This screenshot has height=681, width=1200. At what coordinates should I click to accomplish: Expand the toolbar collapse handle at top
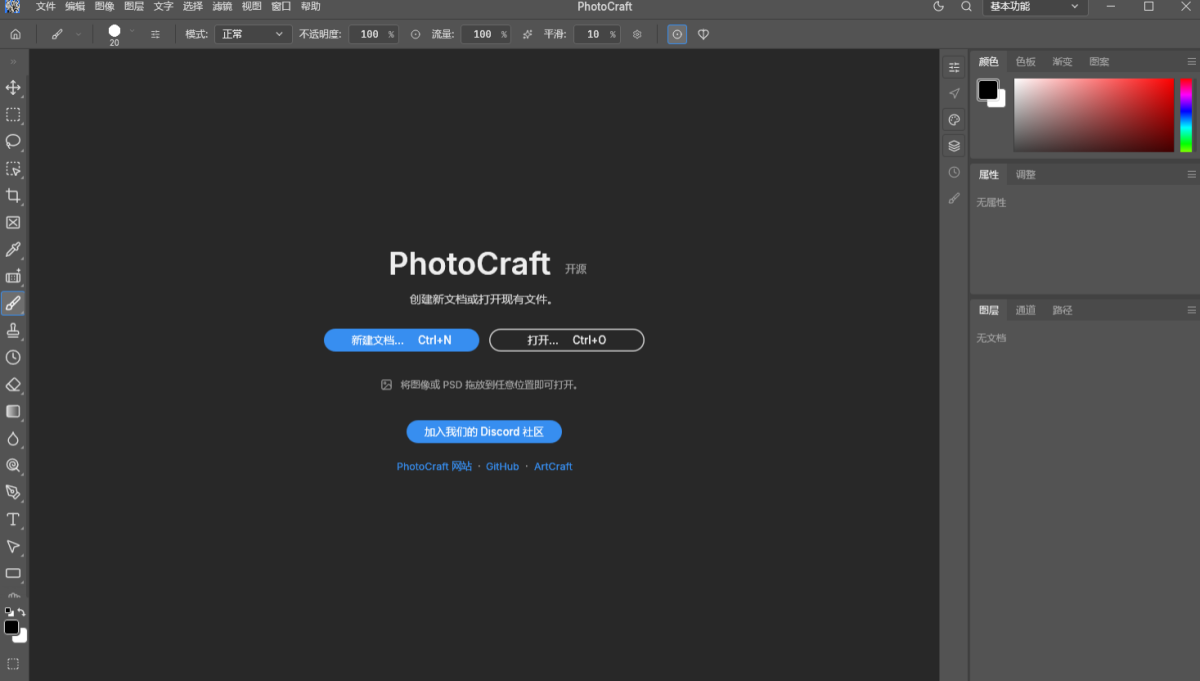pos(13,62)
